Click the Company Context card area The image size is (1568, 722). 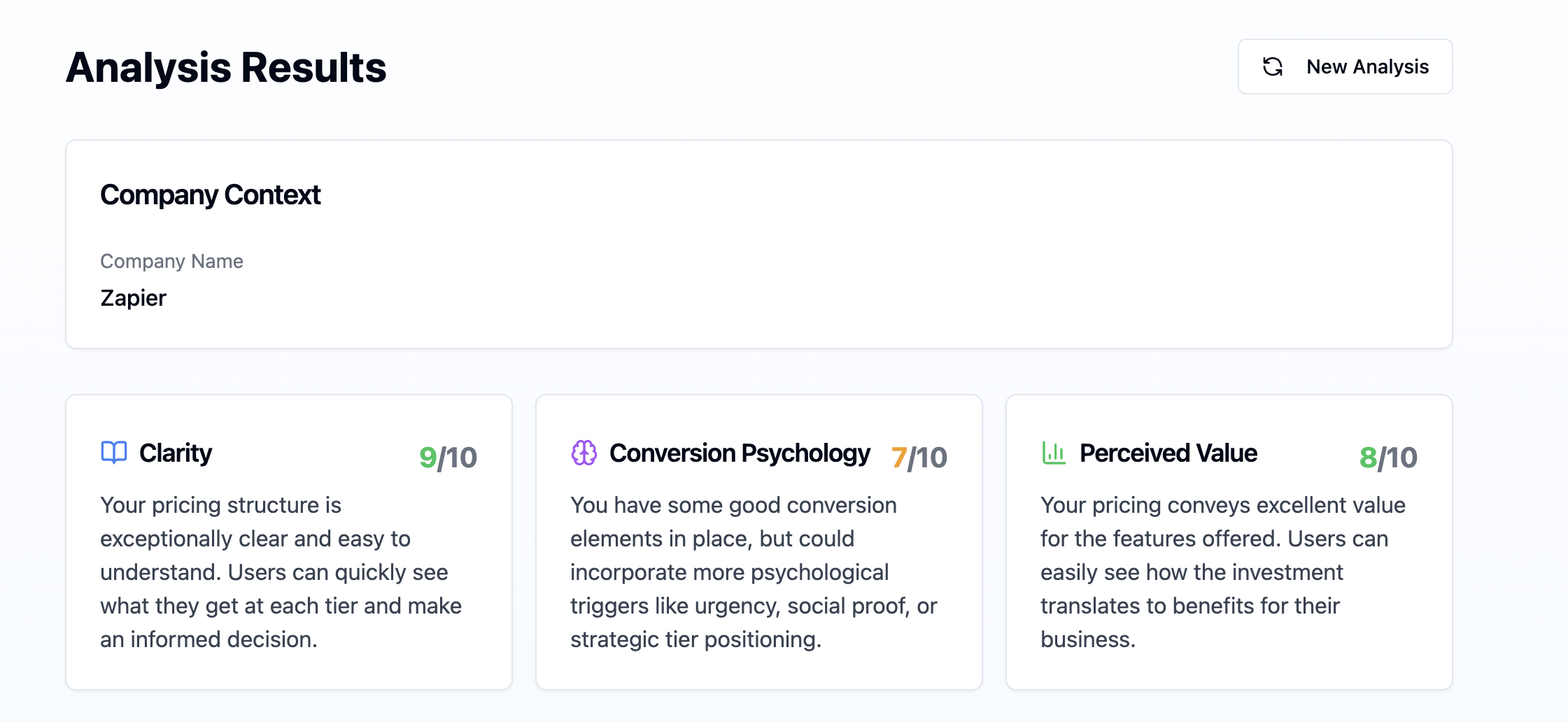click(x=759, y=244)
